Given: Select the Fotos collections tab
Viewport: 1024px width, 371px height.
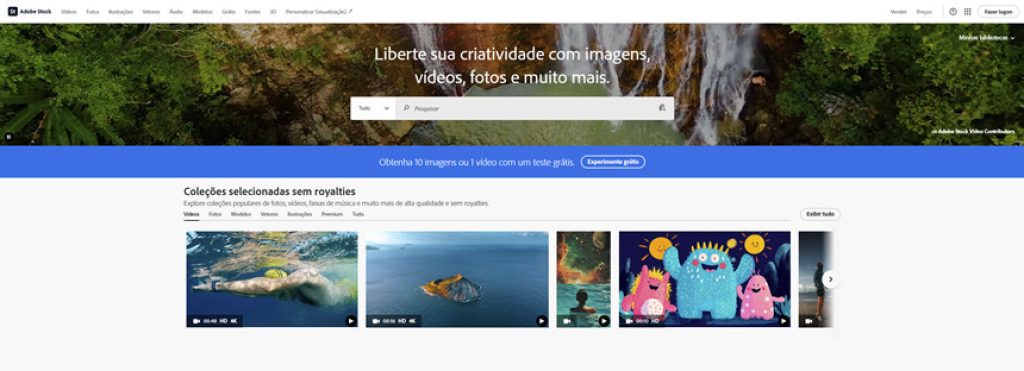Looking at the screenshot, I should [215, 214].
